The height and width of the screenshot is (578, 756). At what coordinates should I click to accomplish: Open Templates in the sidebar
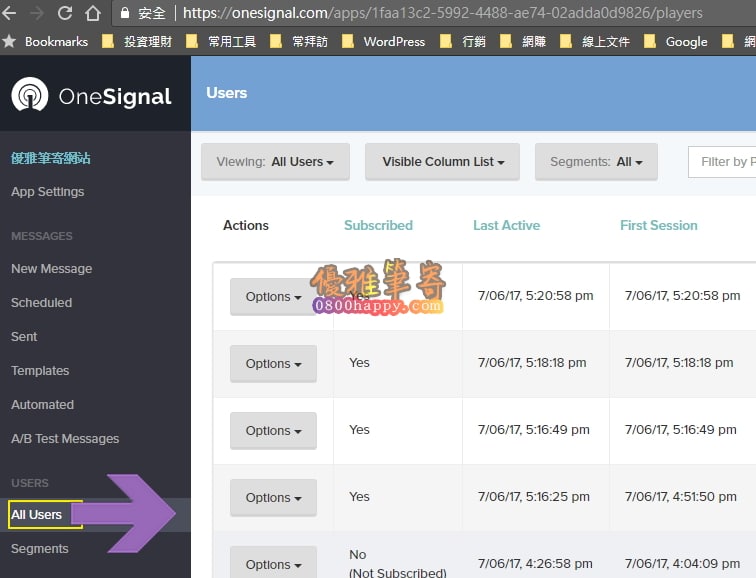[x=40, y=371]
